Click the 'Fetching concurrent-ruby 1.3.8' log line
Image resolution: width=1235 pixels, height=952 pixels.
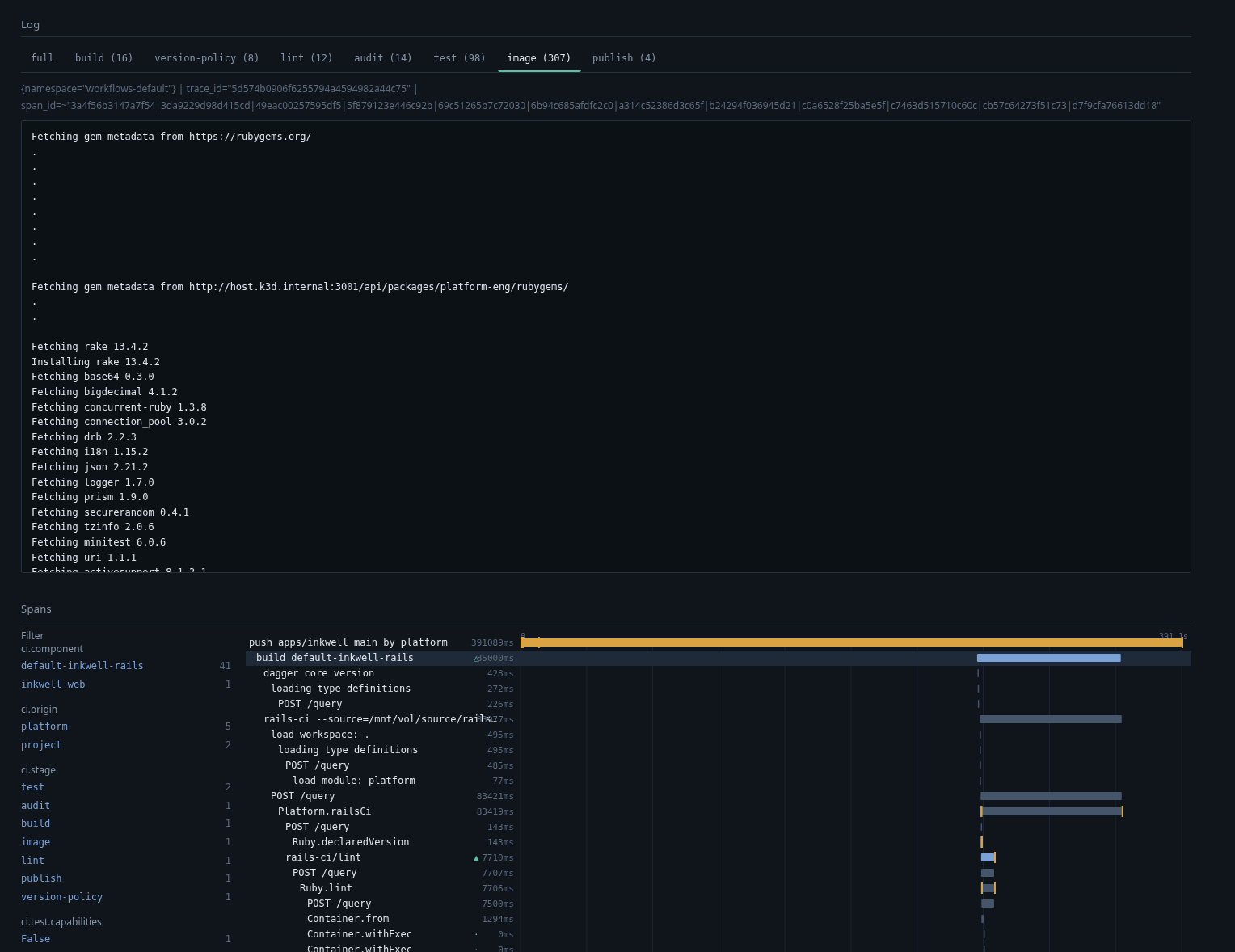click(119, 407)
